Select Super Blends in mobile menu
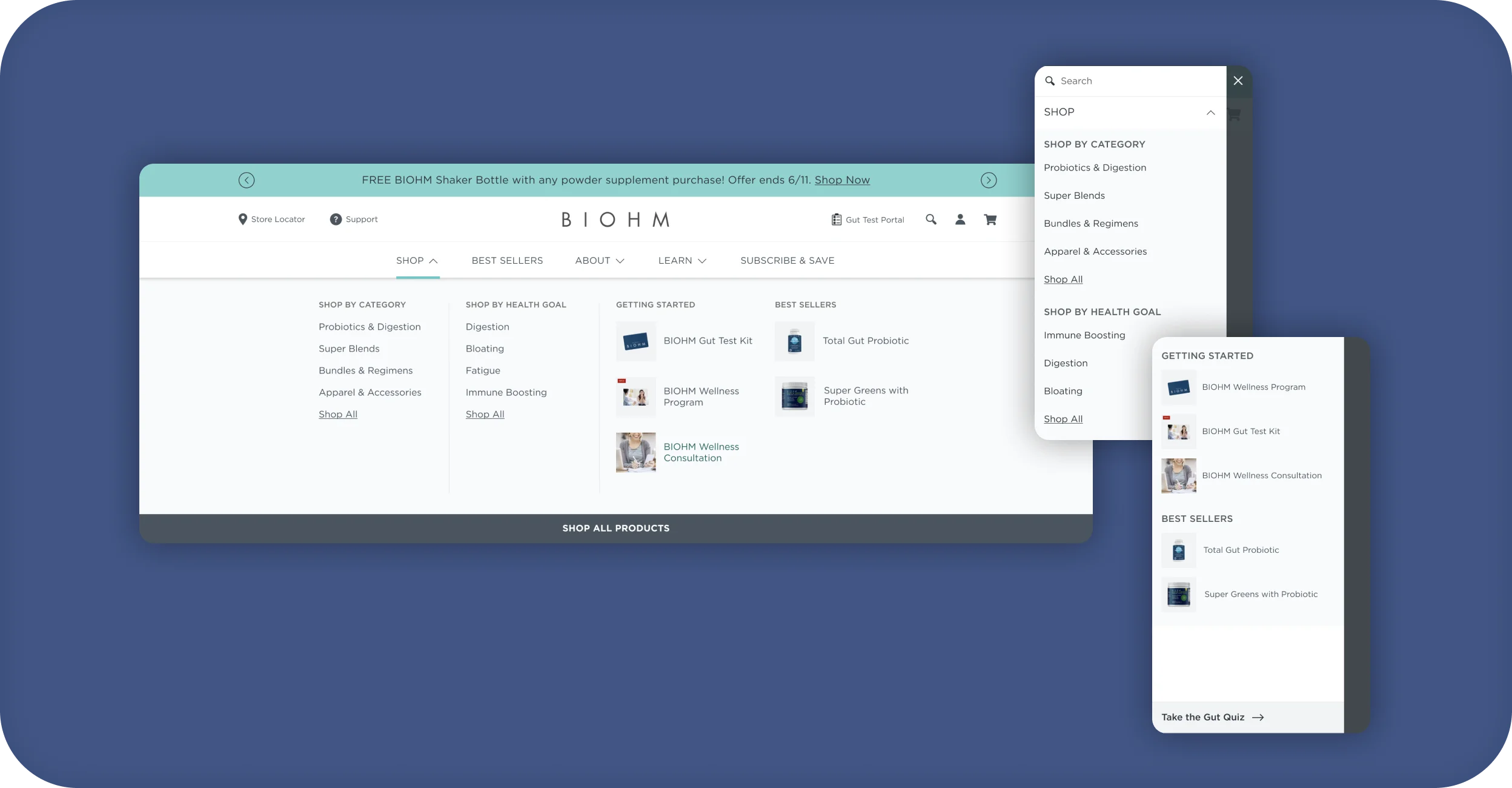 click(x=1074, y=196)
